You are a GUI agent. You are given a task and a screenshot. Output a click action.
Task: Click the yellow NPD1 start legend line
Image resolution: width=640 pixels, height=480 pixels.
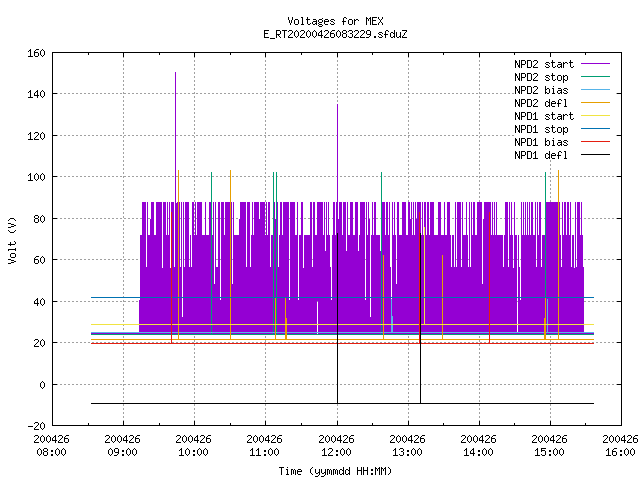tap(595, 116)
